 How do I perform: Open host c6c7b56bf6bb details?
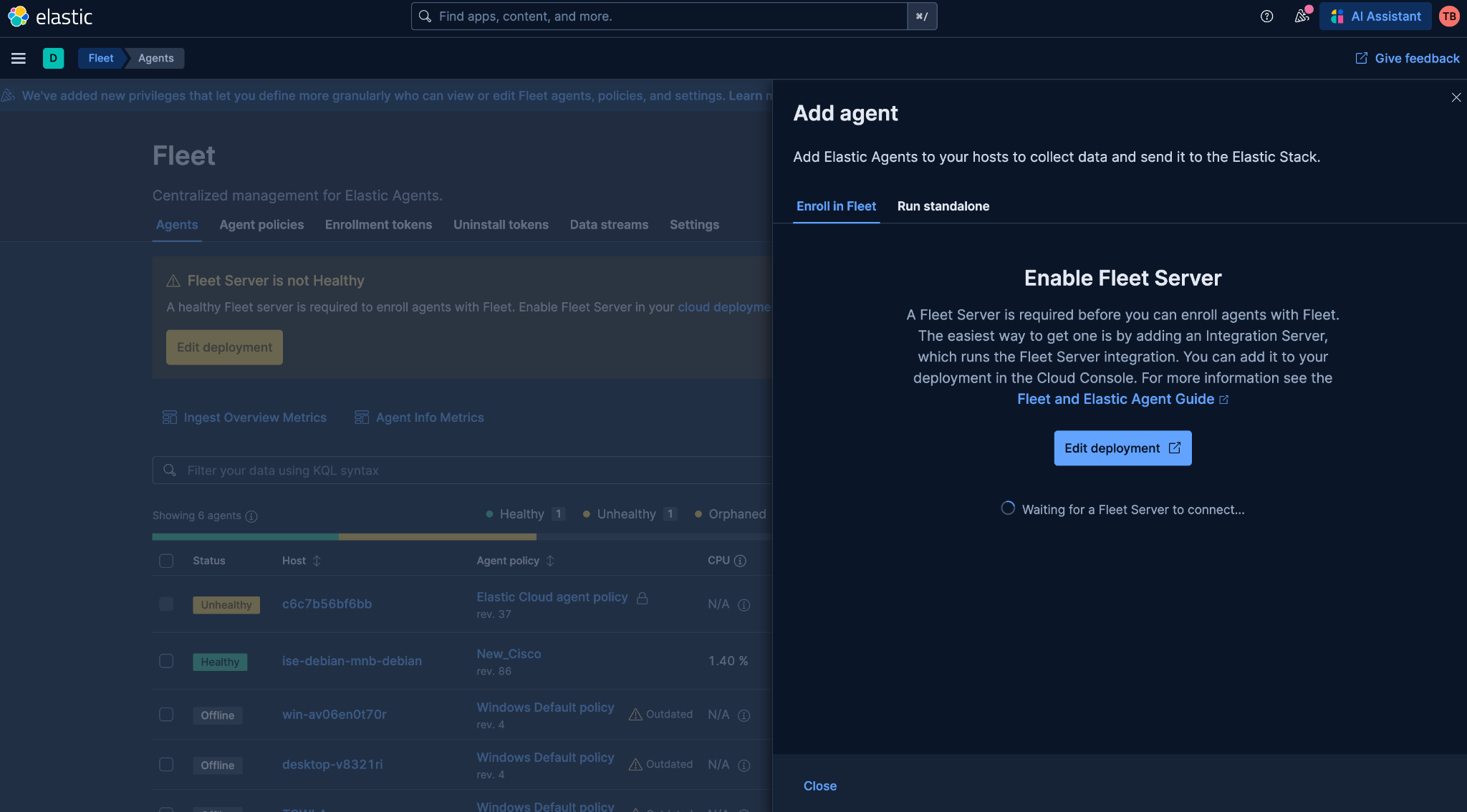click(327, 604)
